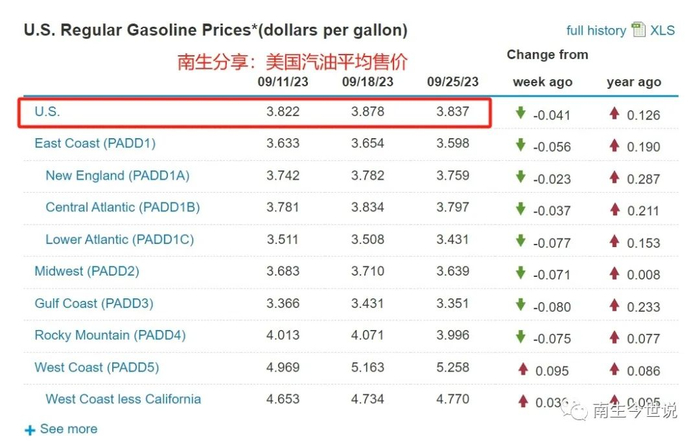
Task: Click red up arrow beside 0.287
Action: (x=614, y=178)
